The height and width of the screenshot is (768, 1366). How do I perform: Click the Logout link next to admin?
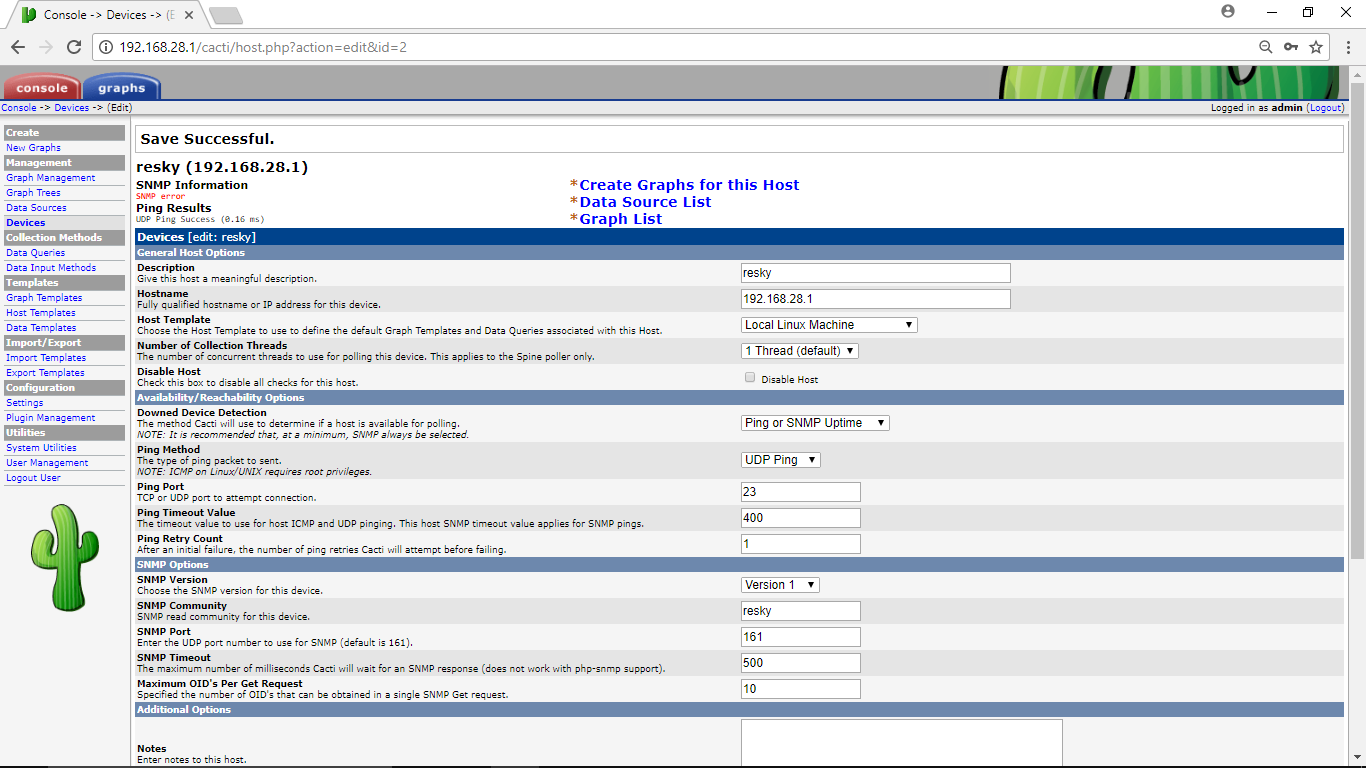pos(1325,108)
